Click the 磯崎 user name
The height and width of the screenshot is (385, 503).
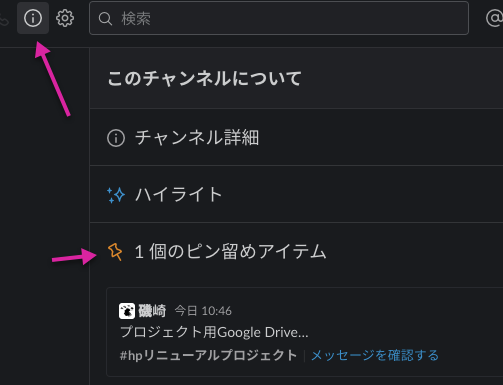click(x=152, y=311)
